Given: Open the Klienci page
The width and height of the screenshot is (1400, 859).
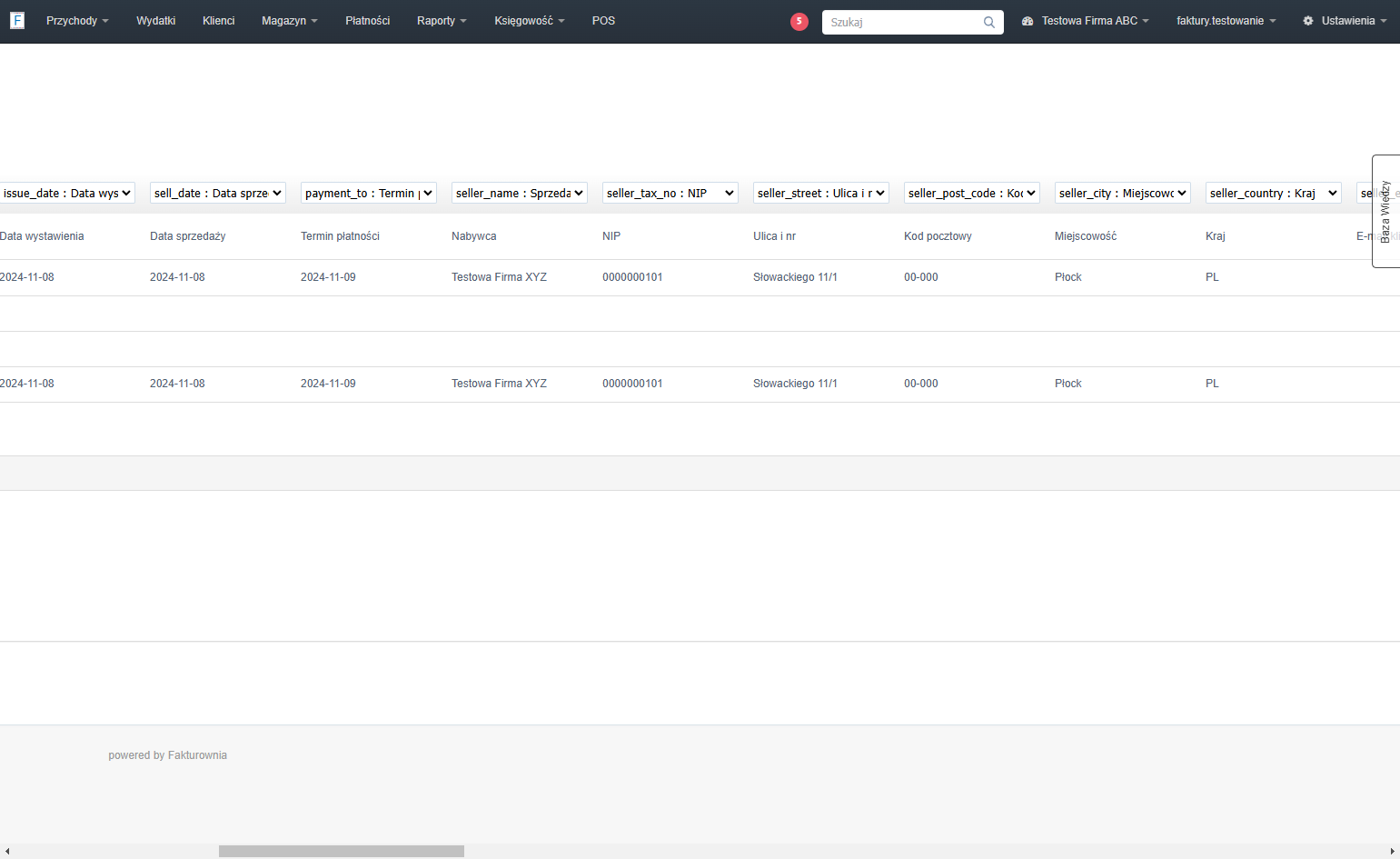Looking at the screenshot, I should coord(219,21).
